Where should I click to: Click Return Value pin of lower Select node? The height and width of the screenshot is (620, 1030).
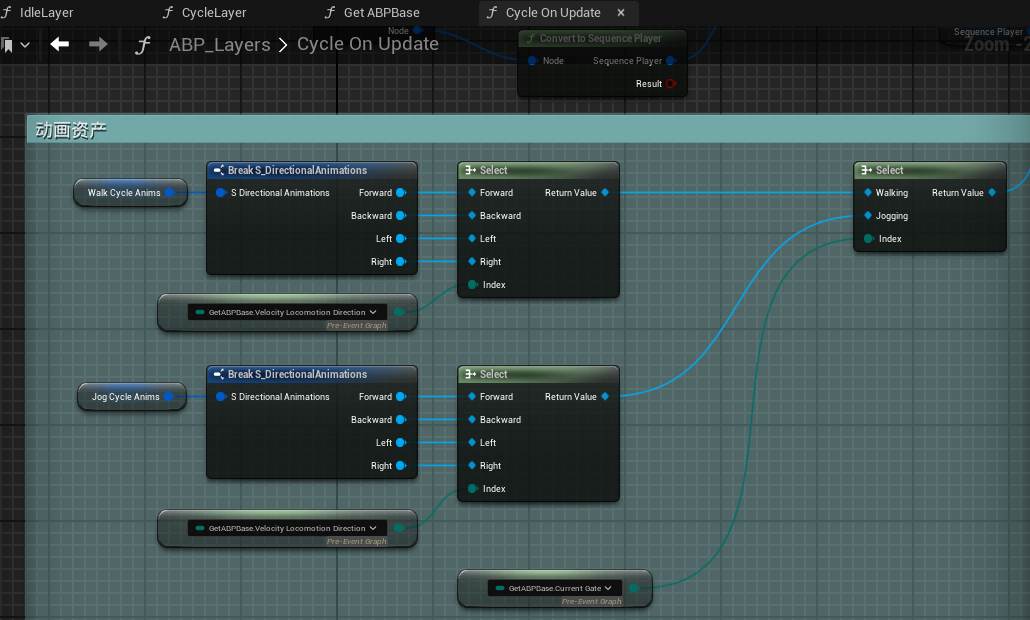(605, 397)
